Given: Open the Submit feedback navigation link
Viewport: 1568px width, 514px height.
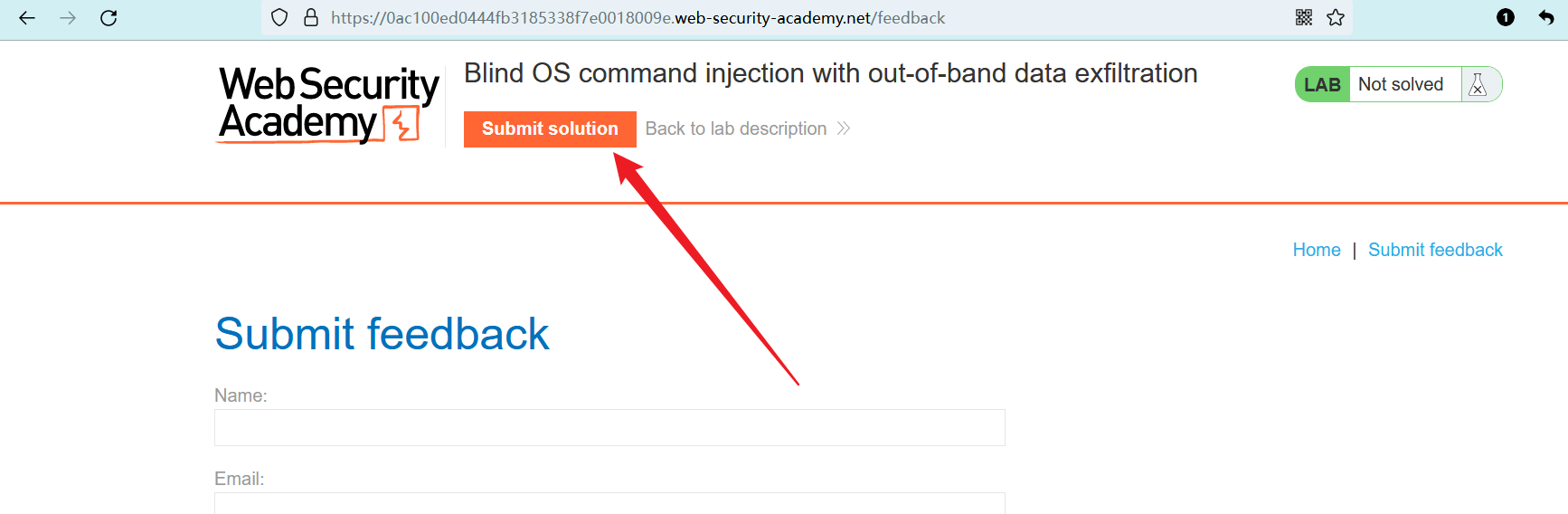Looking at the screenshot, I should 1435,250.
